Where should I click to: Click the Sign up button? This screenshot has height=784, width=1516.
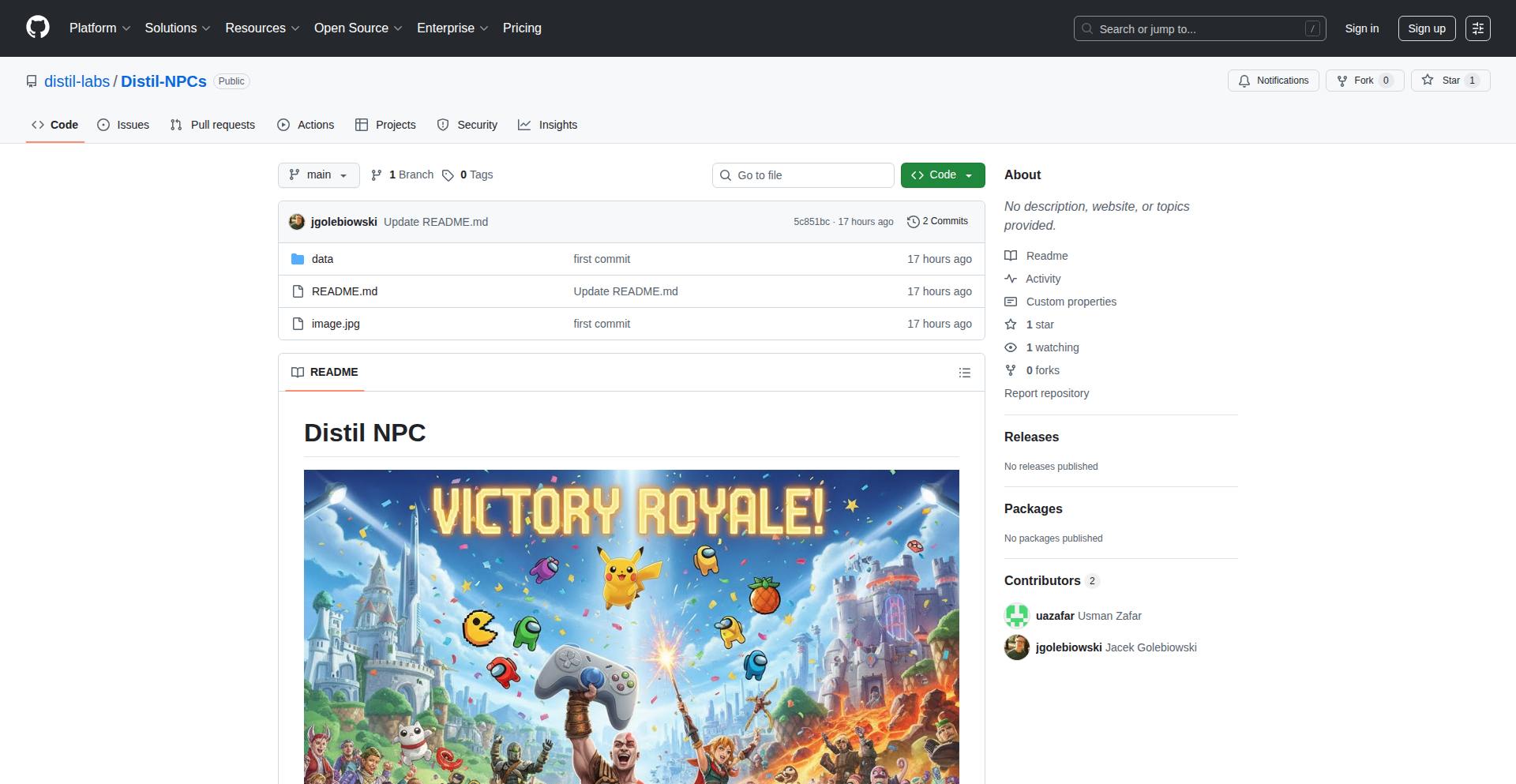click(1427, 28)
